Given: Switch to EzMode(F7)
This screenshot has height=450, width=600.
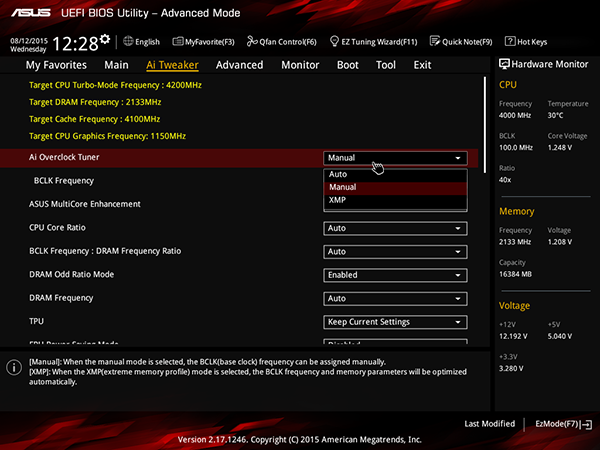Looking at the screenshot, I should [x=564, y=424].
